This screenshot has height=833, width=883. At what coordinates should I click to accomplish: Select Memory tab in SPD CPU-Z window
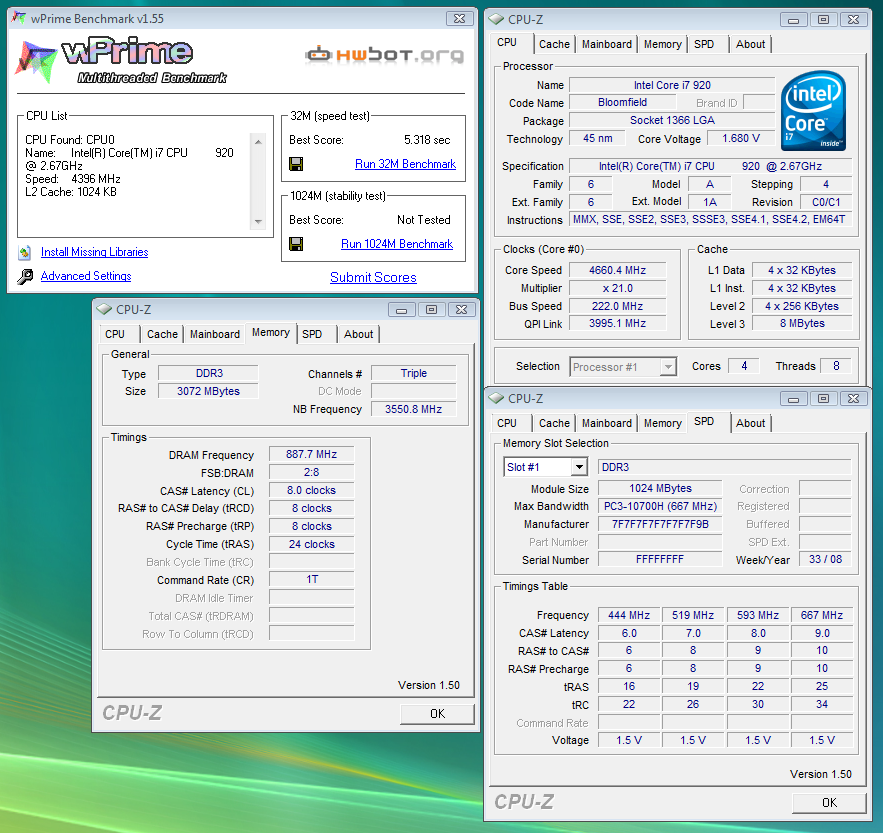(x=662, y=423)
